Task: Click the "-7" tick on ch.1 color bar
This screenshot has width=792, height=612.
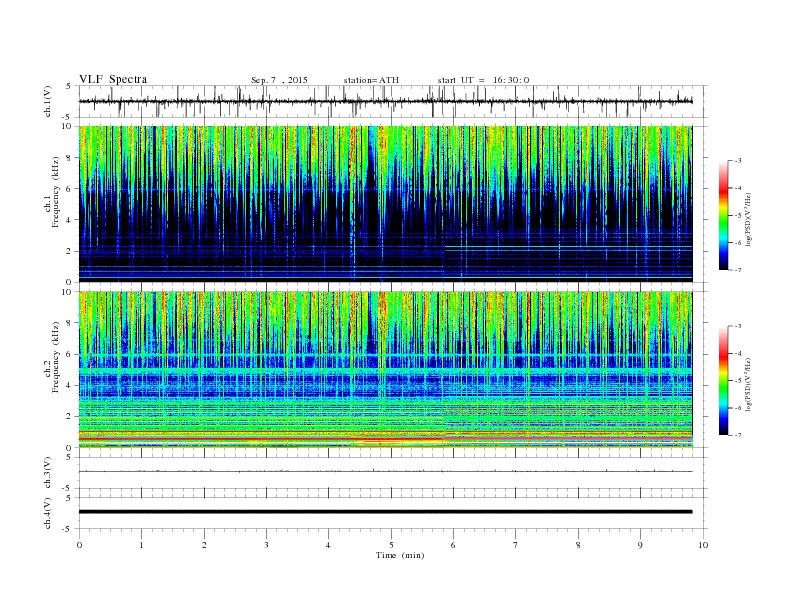Action: click(x=738, y=270)
